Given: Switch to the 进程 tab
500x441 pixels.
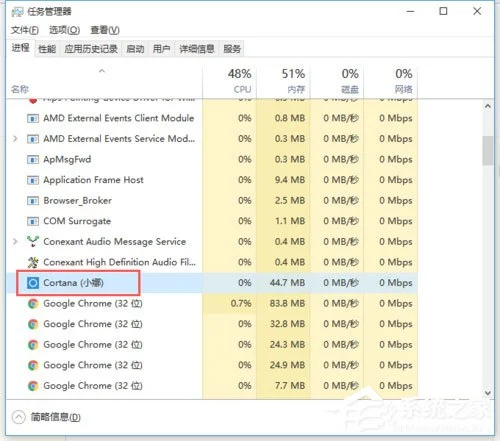Looking at the screenshot, I should (x=21, y=48).
